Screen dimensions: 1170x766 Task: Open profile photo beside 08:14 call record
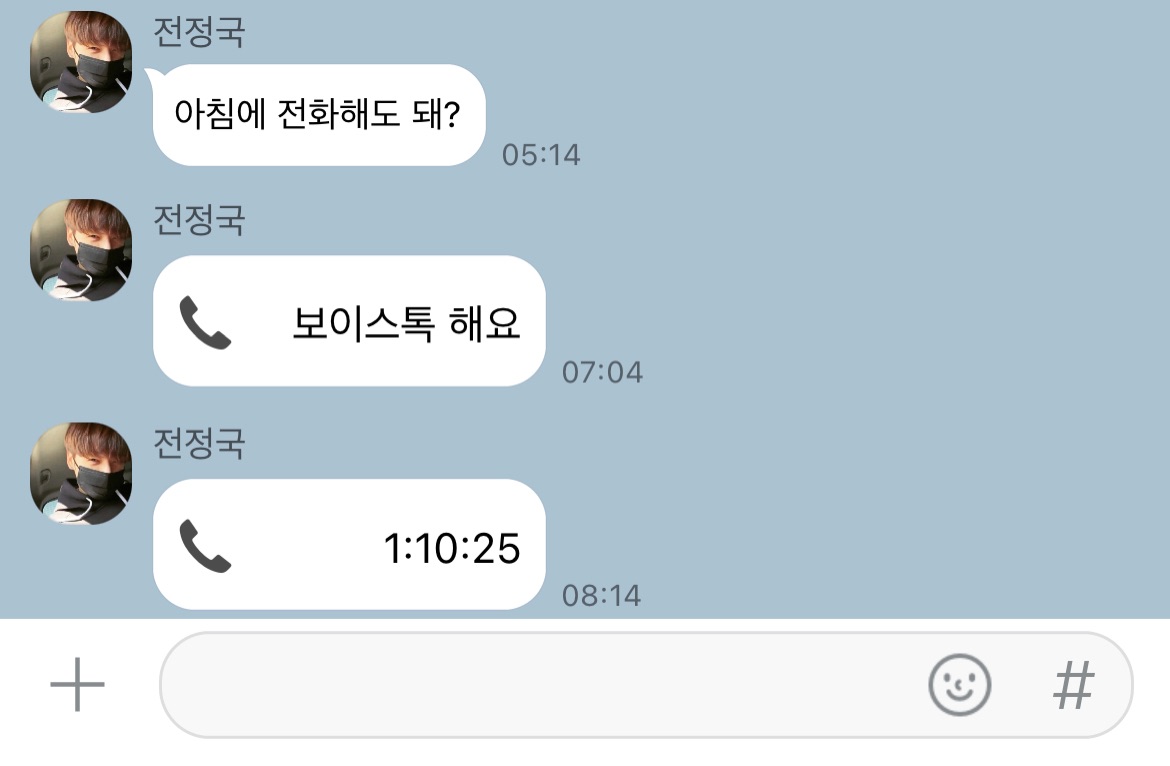[x=81, y=474]
